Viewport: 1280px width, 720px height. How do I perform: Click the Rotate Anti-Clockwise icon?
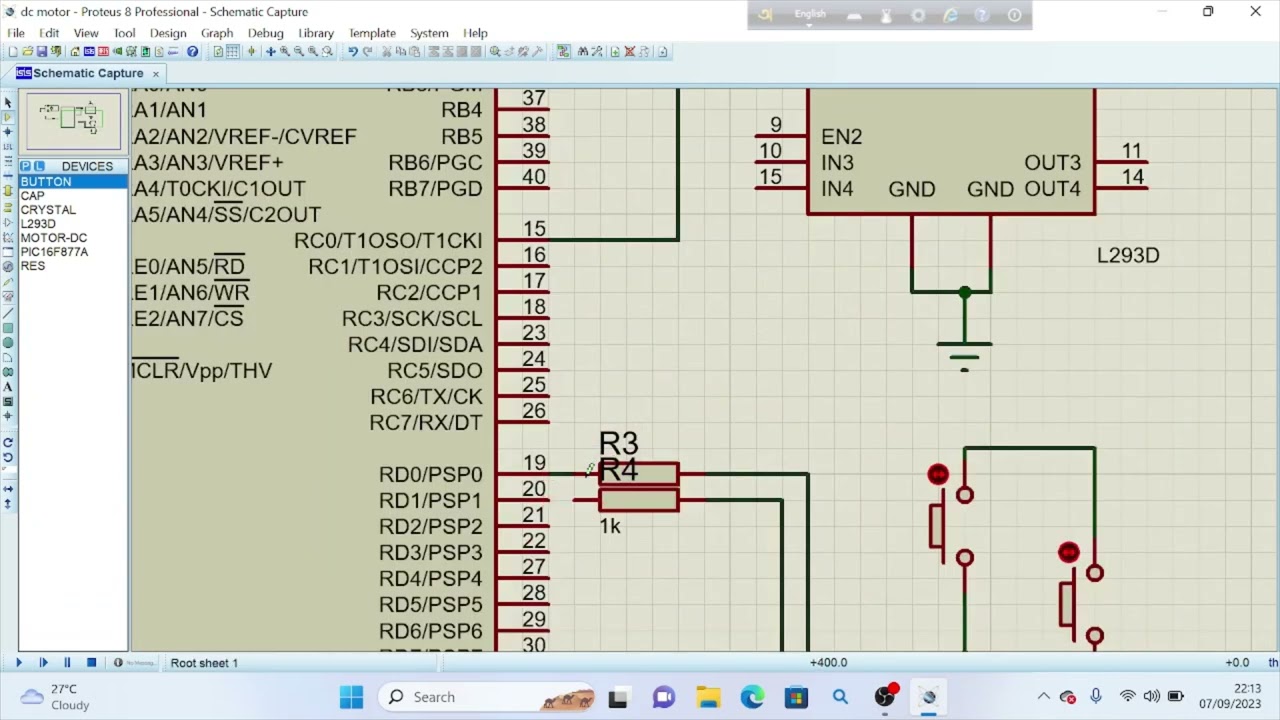[x=8, y=457]
